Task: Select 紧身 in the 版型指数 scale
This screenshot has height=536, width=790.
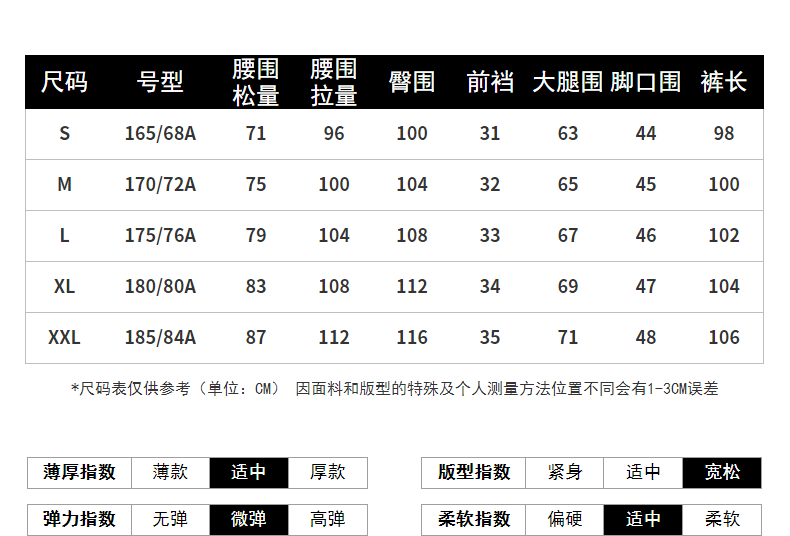Action: tap(565, 473)
